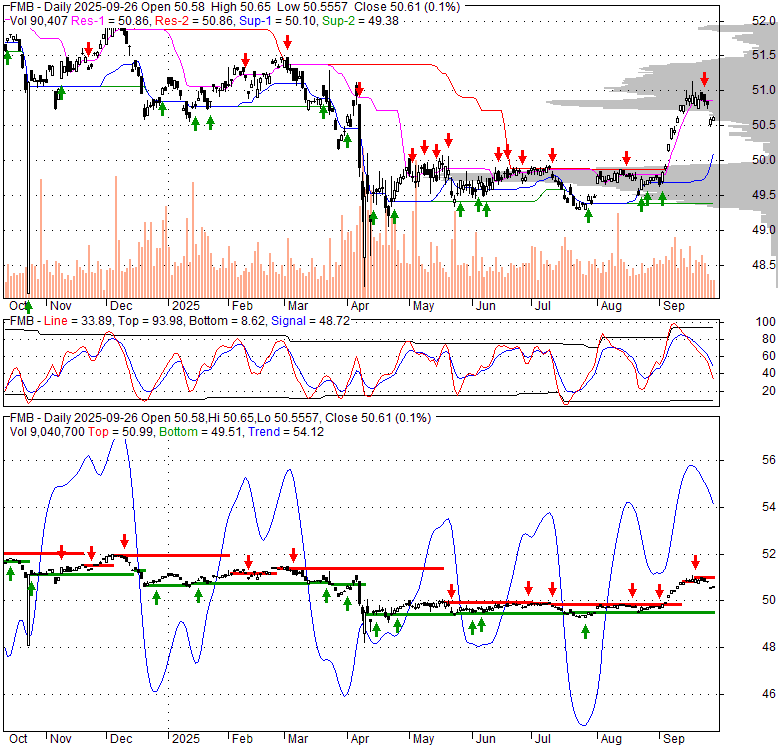Click the red arrow in early August top chart
The width and height of the screenshot is (780, 745).
pos(627,159)
